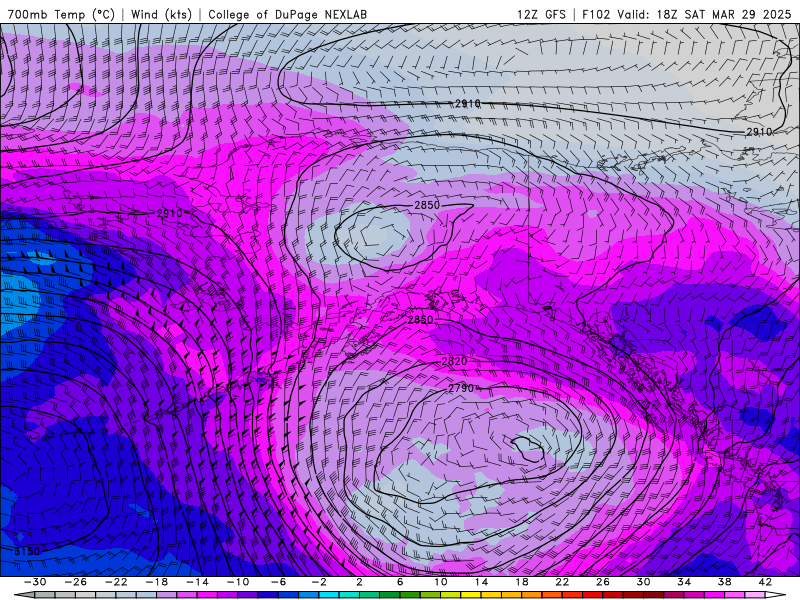Click the 34 color scale label
800x600 pixels.
(x=684, y=582)
